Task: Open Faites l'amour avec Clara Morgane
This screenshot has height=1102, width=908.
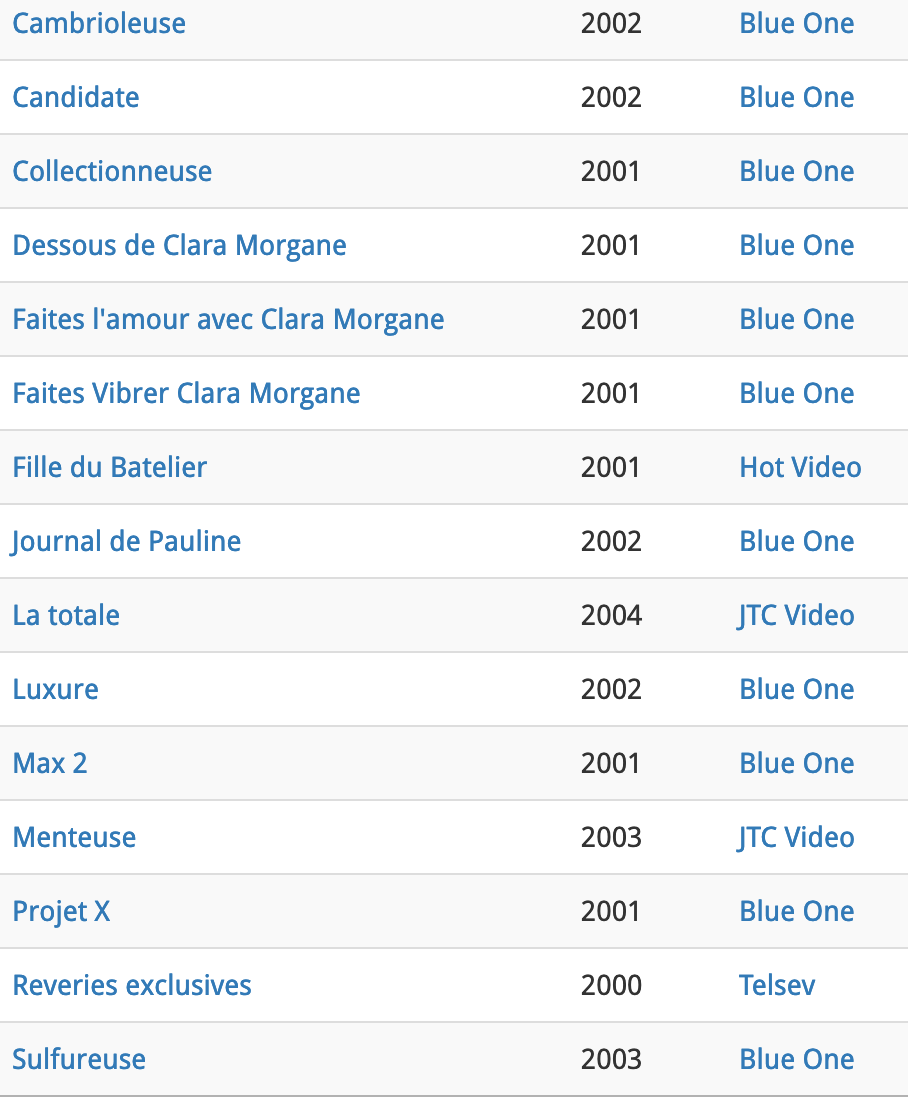Action: pyautogui.click(x=228, y=319)
